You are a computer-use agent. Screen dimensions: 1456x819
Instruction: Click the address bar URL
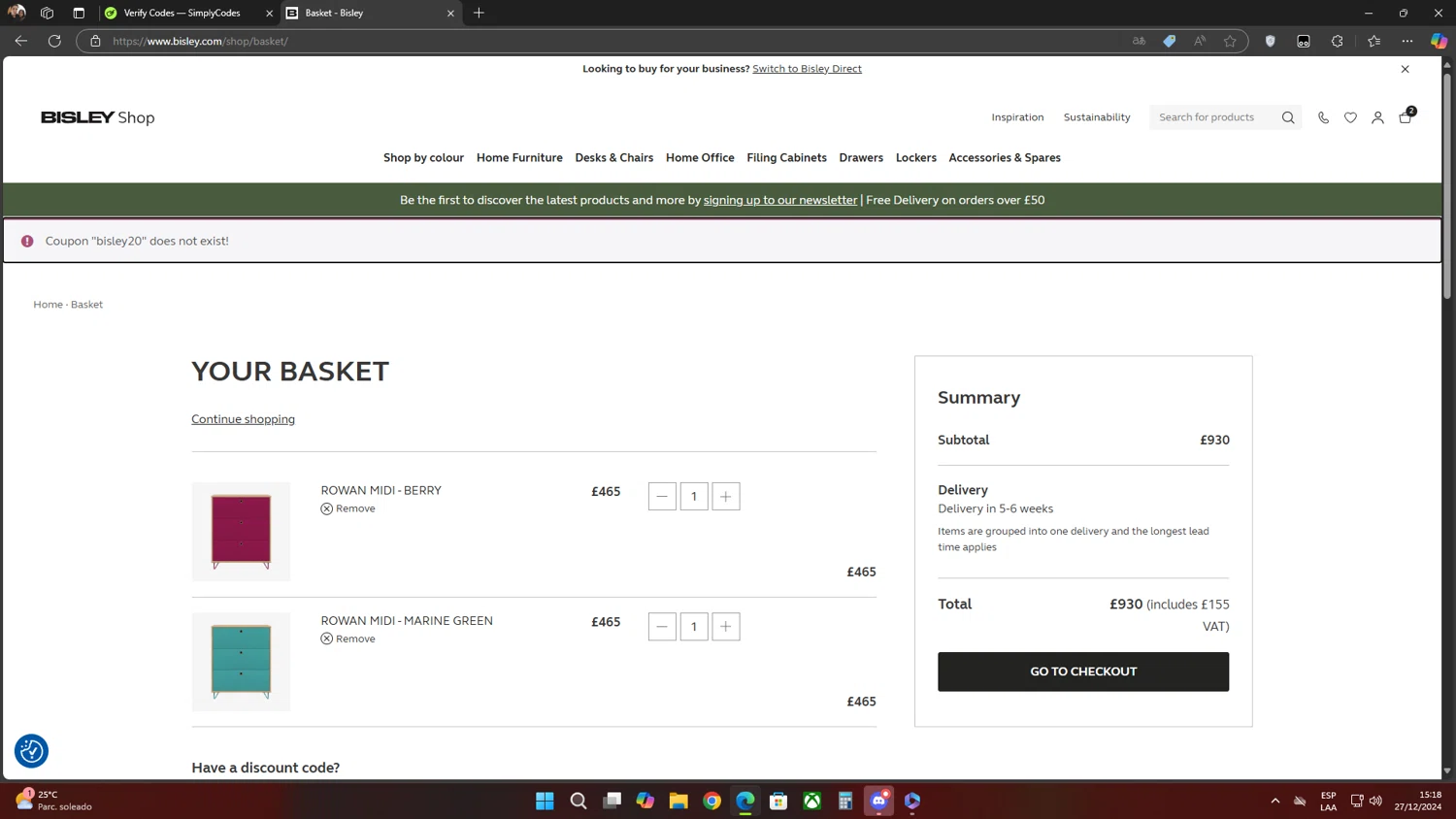click(x=200, y=41)
